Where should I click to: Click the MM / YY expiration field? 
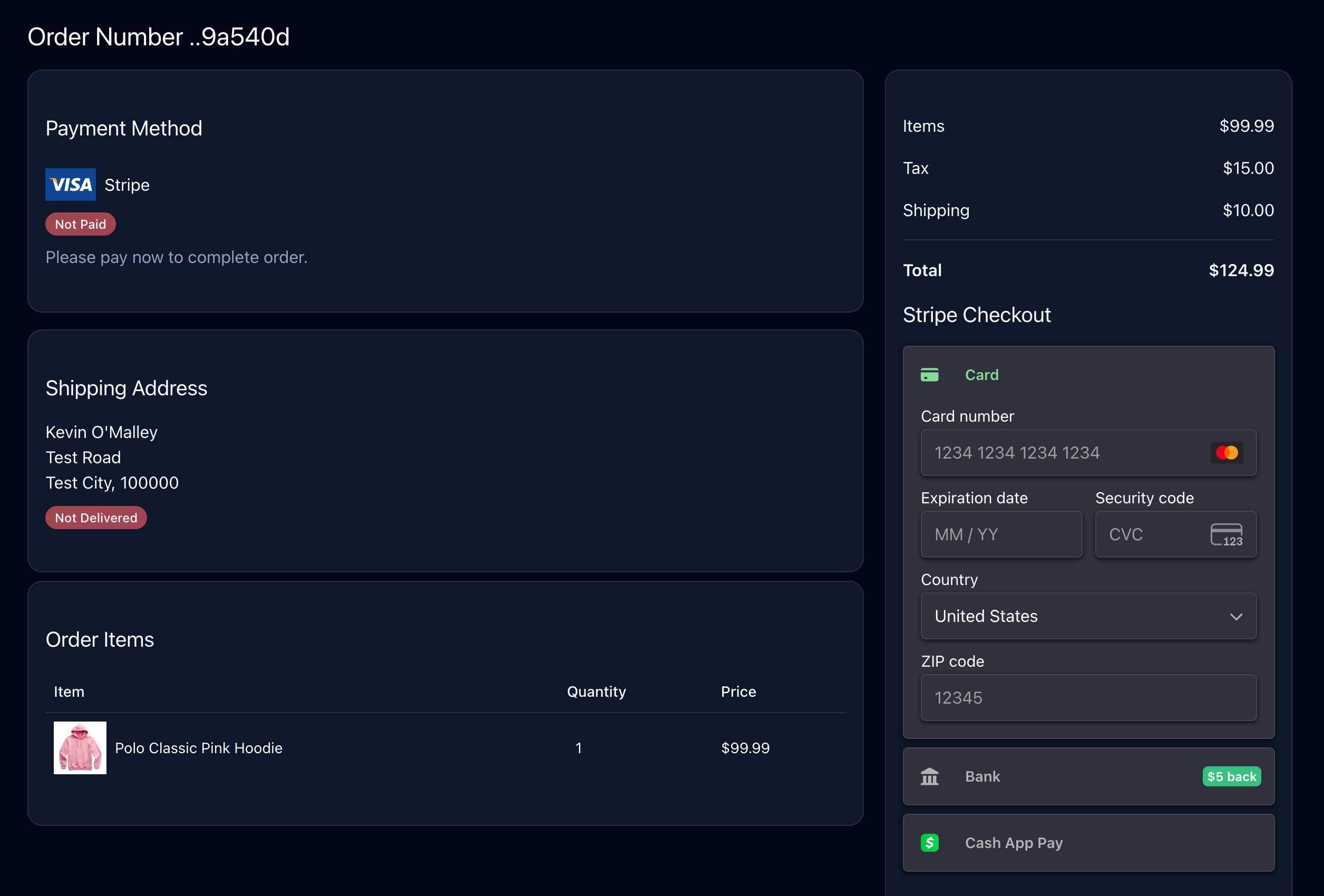[x=1001, y=535]
